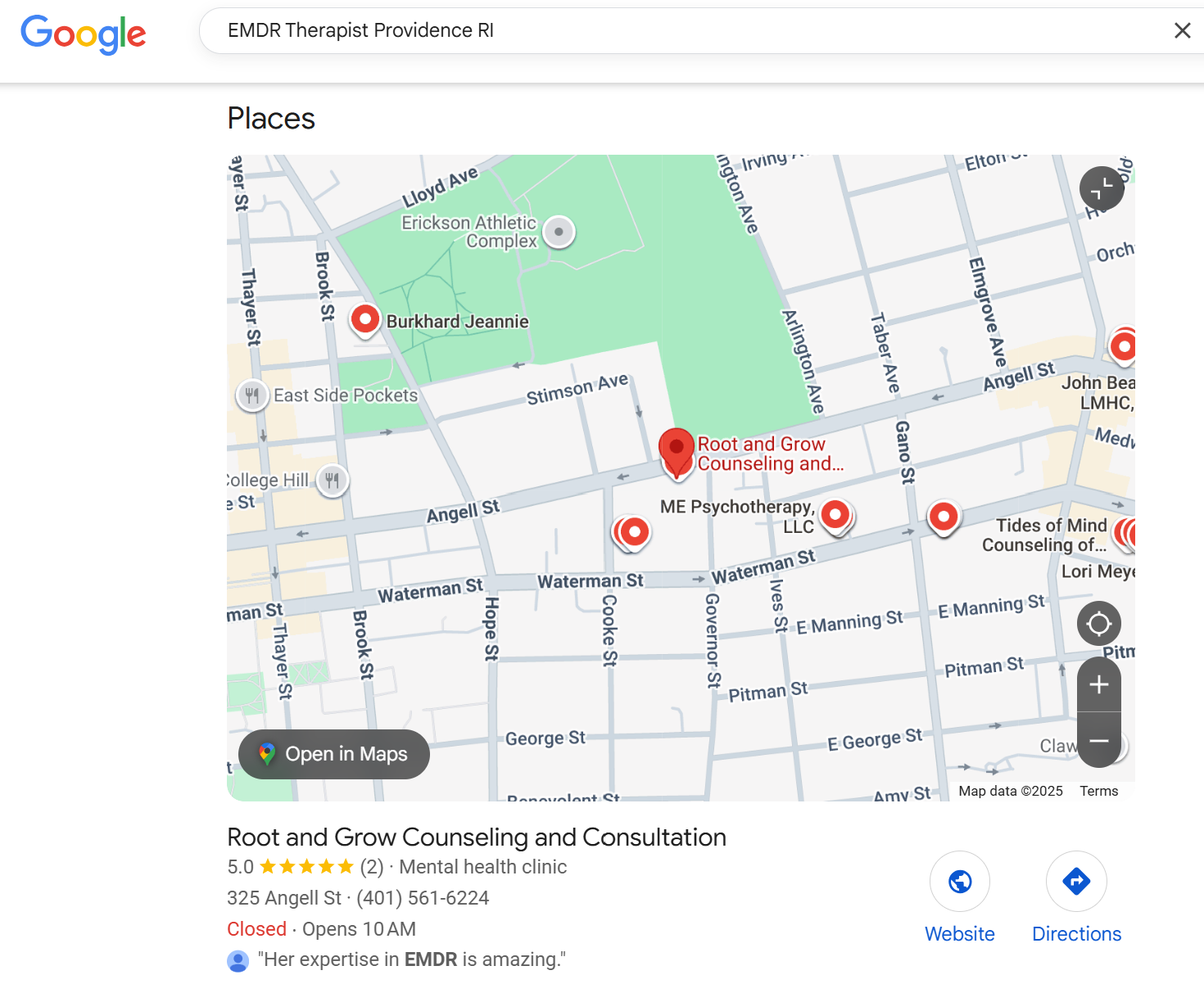1204x984 pixels.
Task: Select the College Hill restaurant marker
Action: (332, 480)
